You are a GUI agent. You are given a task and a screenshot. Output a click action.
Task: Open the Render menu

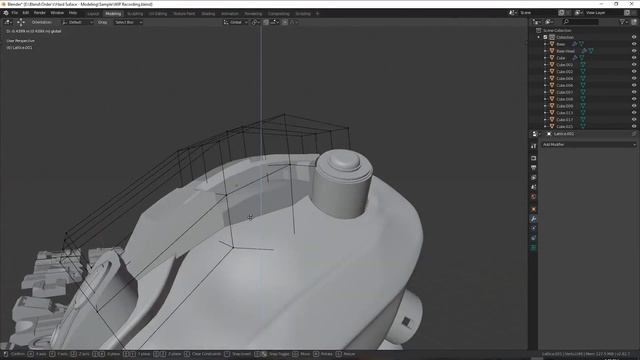click(x=40, y=13)
